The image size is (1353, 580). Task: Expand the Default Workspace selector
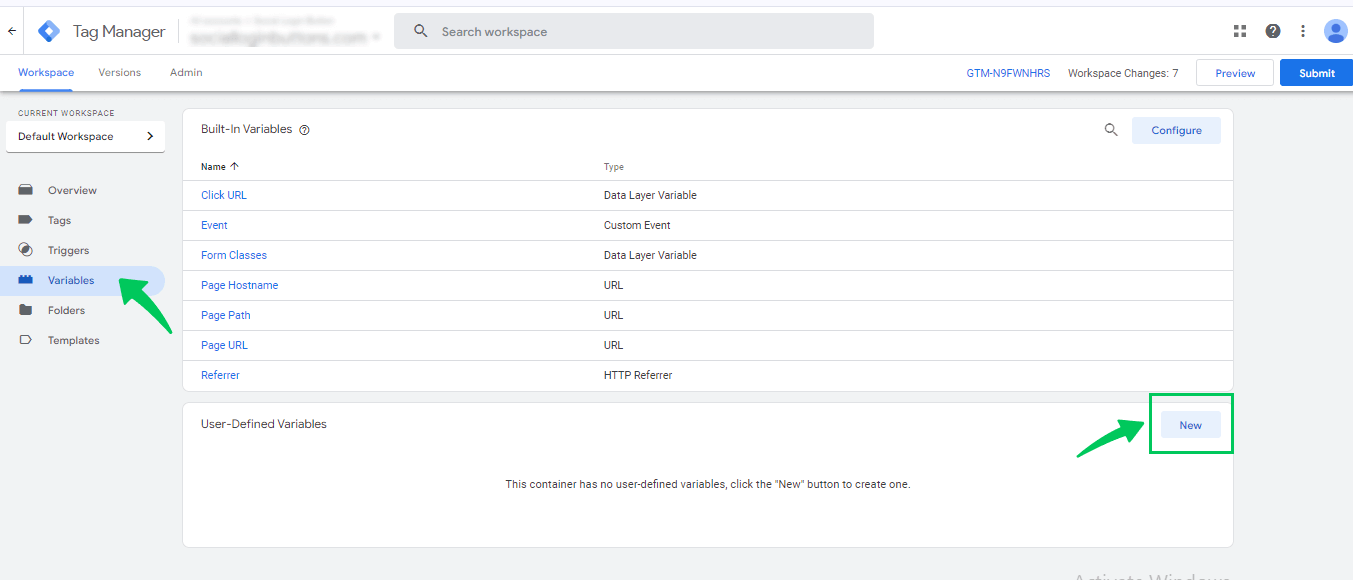click(85, 136)
